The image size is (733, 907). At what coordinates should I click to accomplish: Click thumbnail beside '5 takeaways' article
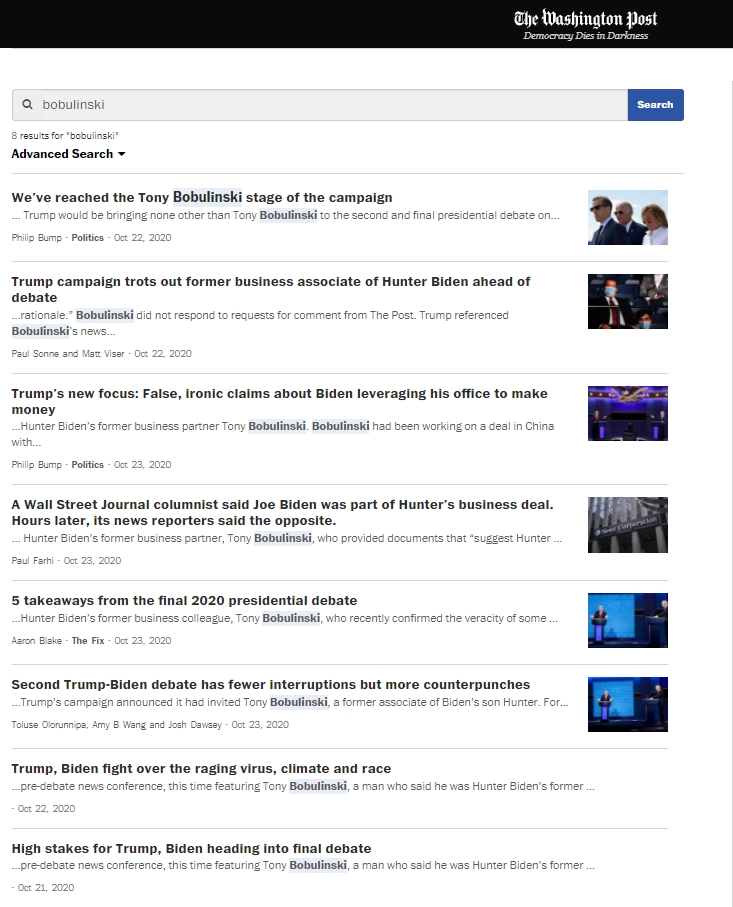coord(628,620)
